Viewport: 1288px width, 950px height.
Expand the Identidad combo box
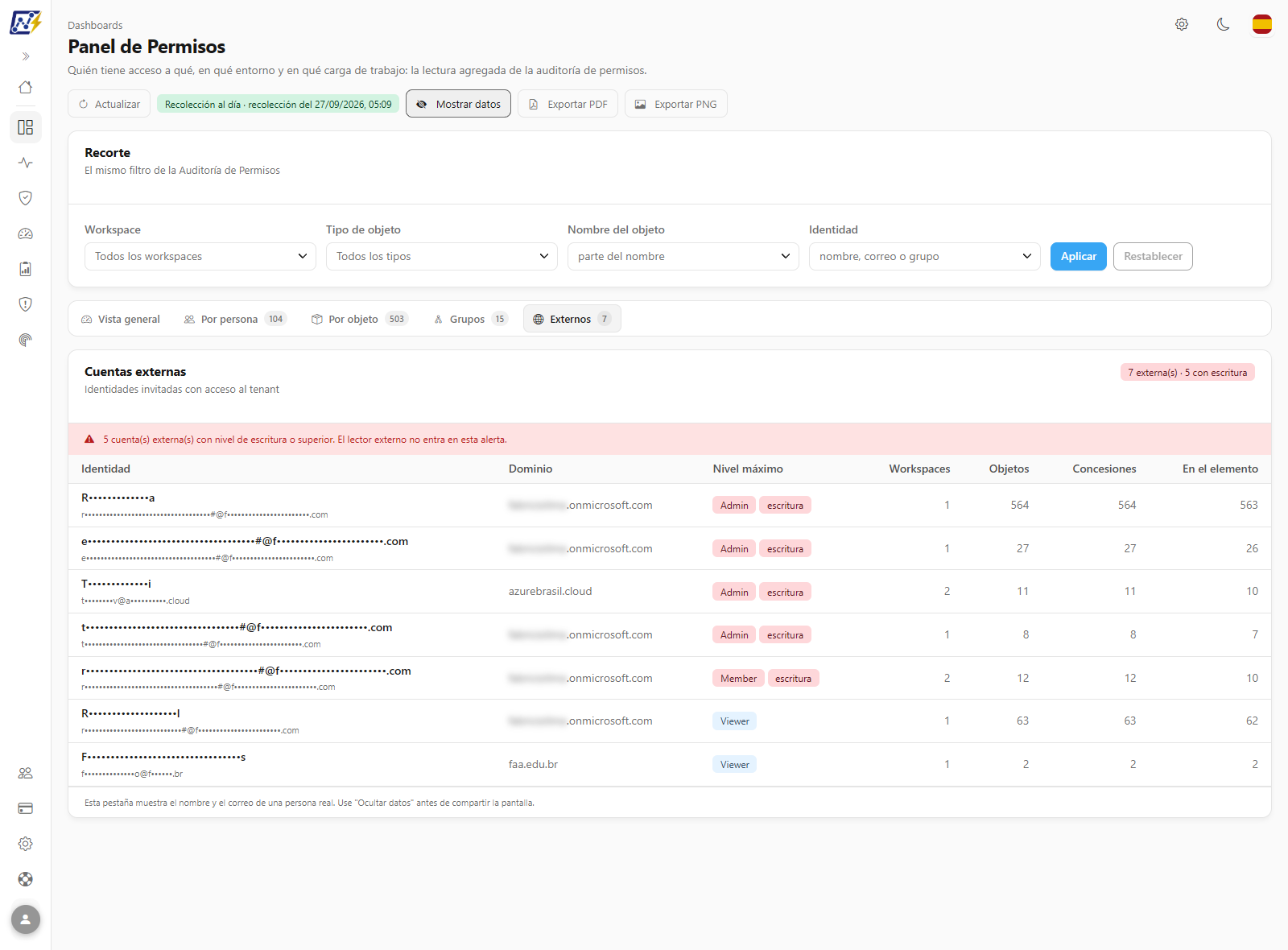[925, 256]
